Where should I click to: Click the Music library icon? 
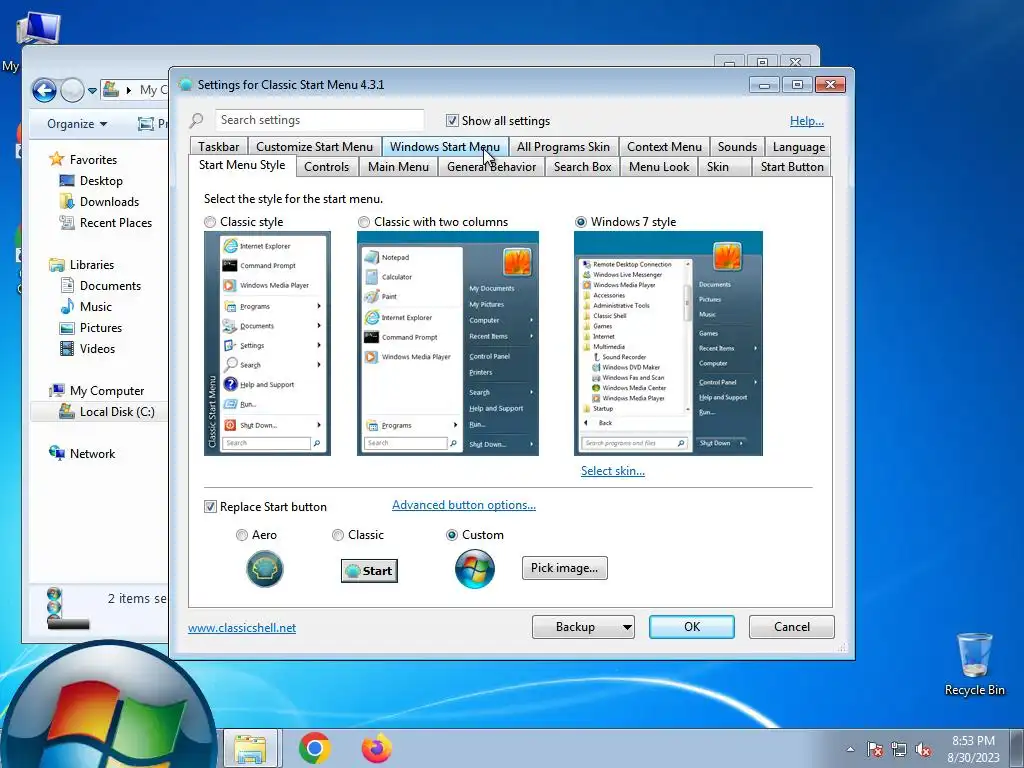pyautogui.click(x=67, y=306)
